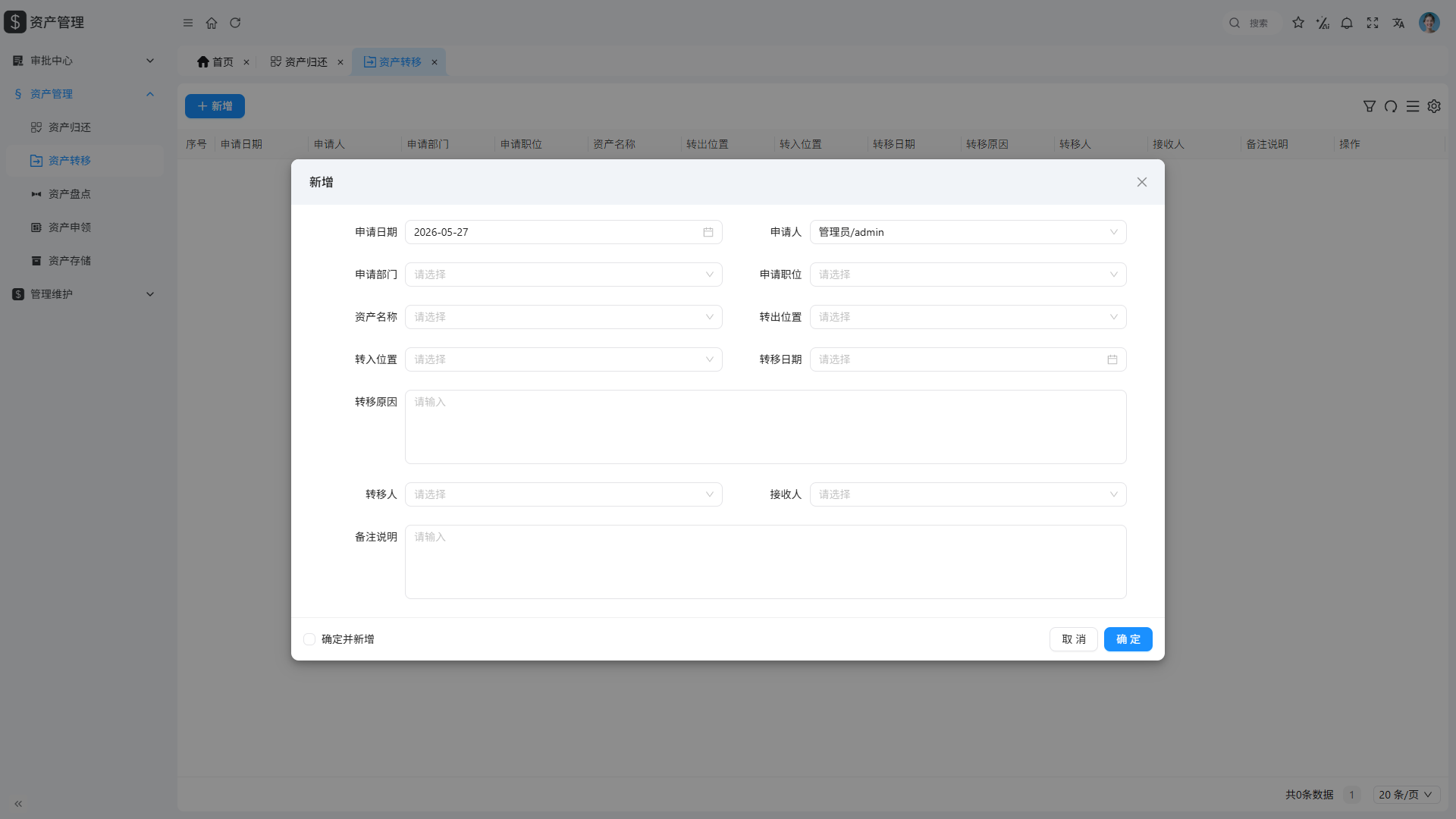Close the 首页 tab
Image resolution: width=1456 pixels, height=819 pixels.
click(246, 62)
